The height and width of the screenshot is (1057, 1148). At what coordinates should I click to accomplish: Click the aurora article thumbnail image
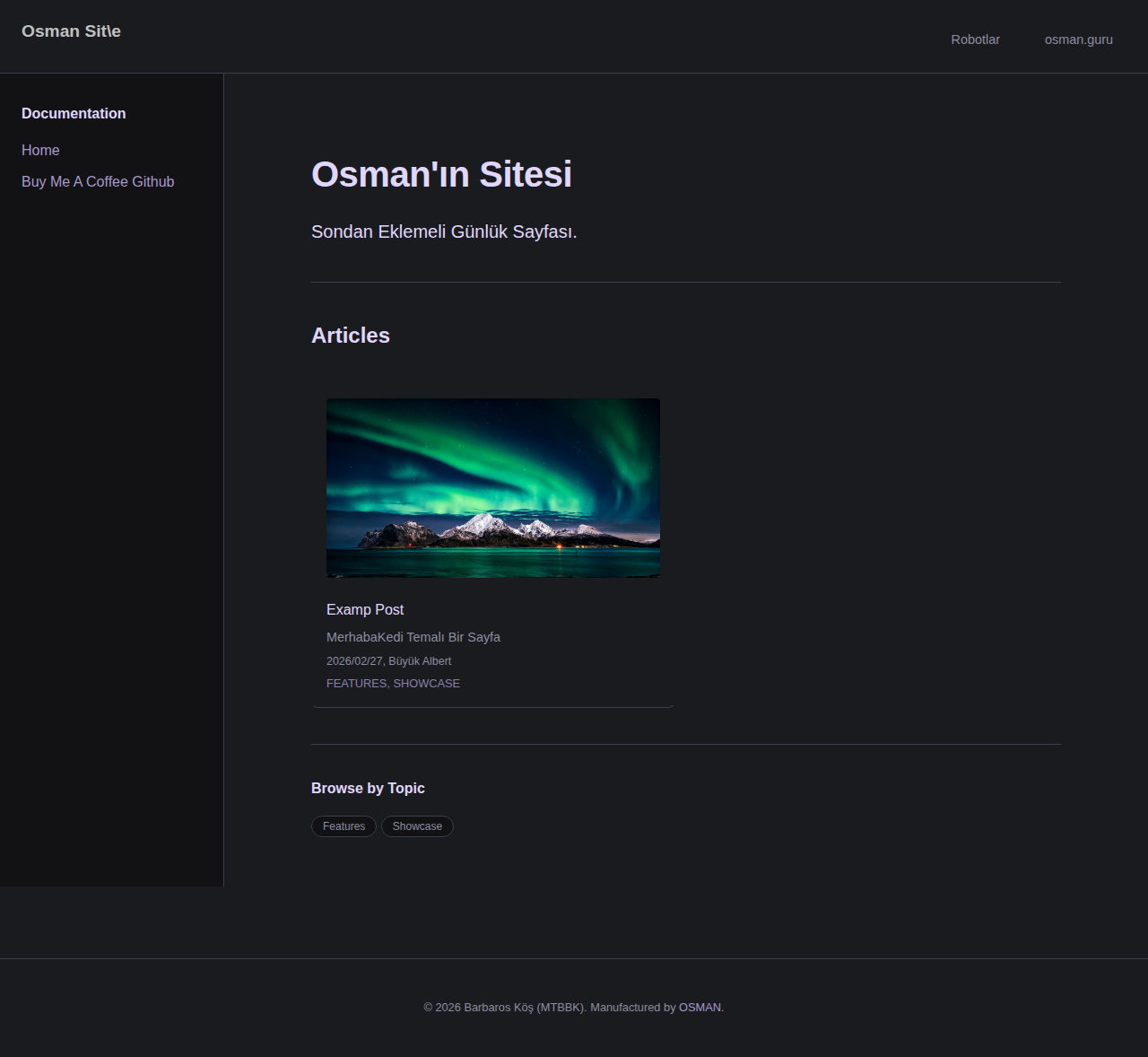pos(493,488)
